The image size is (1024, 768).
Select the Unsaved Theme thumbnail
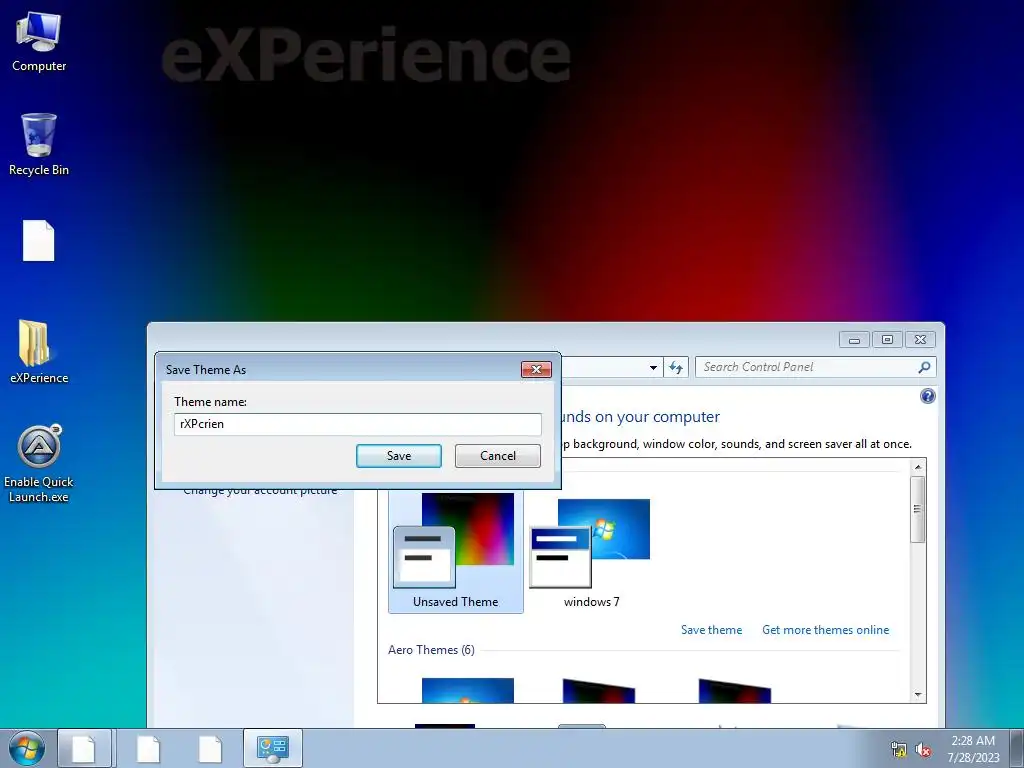455,552
